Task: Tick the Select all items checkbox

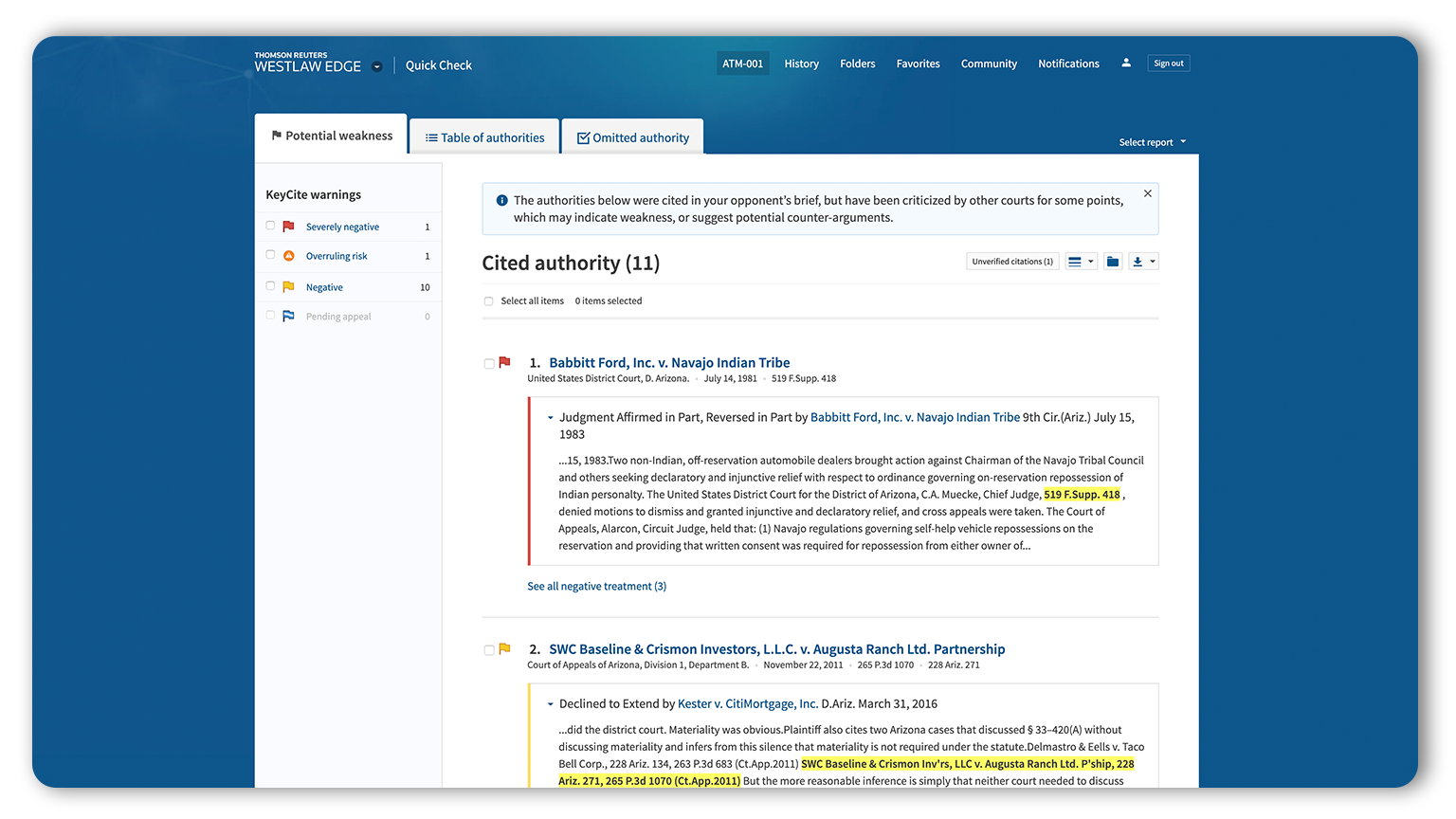Action: 489,301
